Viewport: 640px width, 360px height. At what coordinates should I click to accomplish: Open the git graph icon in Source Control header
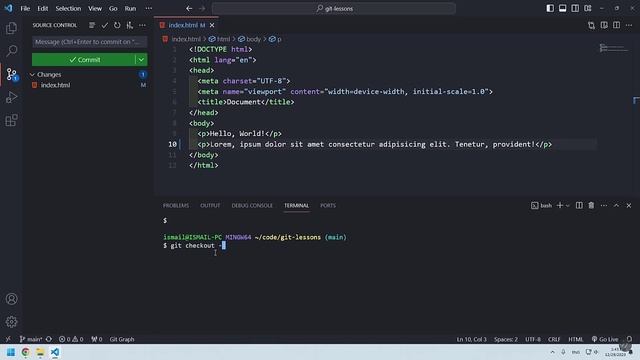pos(130,25)
